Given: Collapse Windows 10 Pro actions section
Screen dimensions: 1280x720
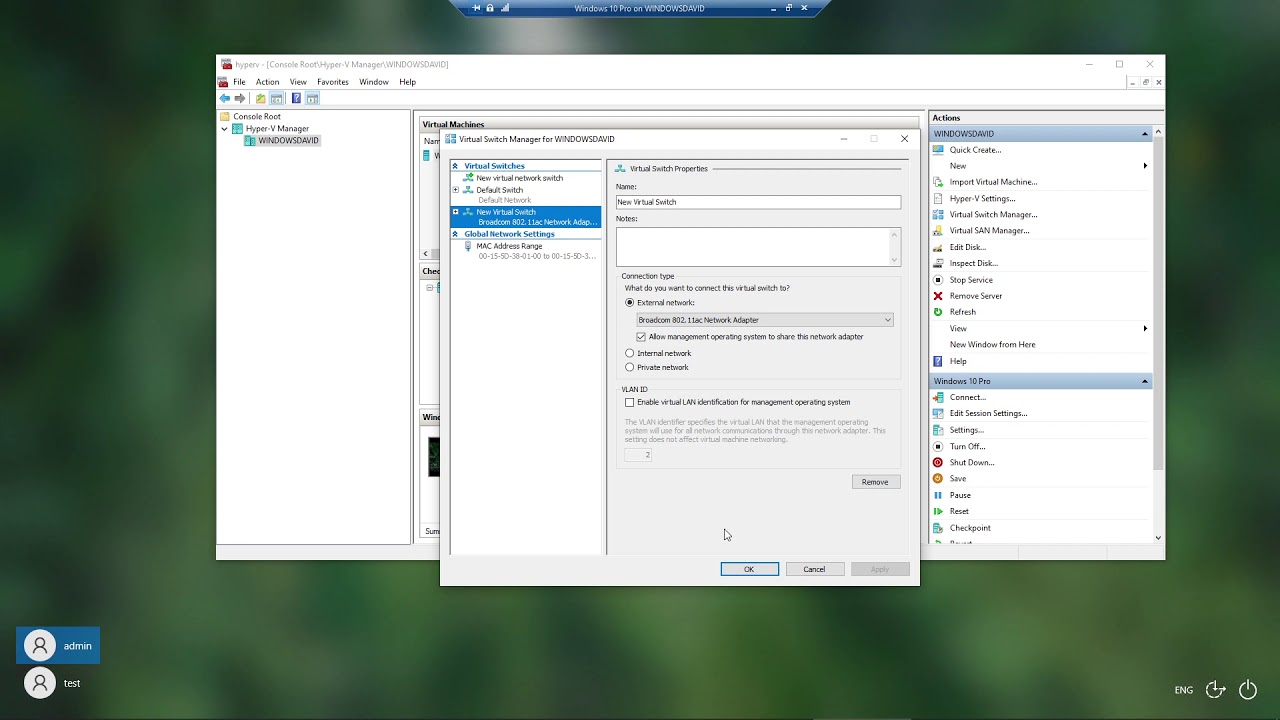Looking at the screenshot, I should (1145, 381).
